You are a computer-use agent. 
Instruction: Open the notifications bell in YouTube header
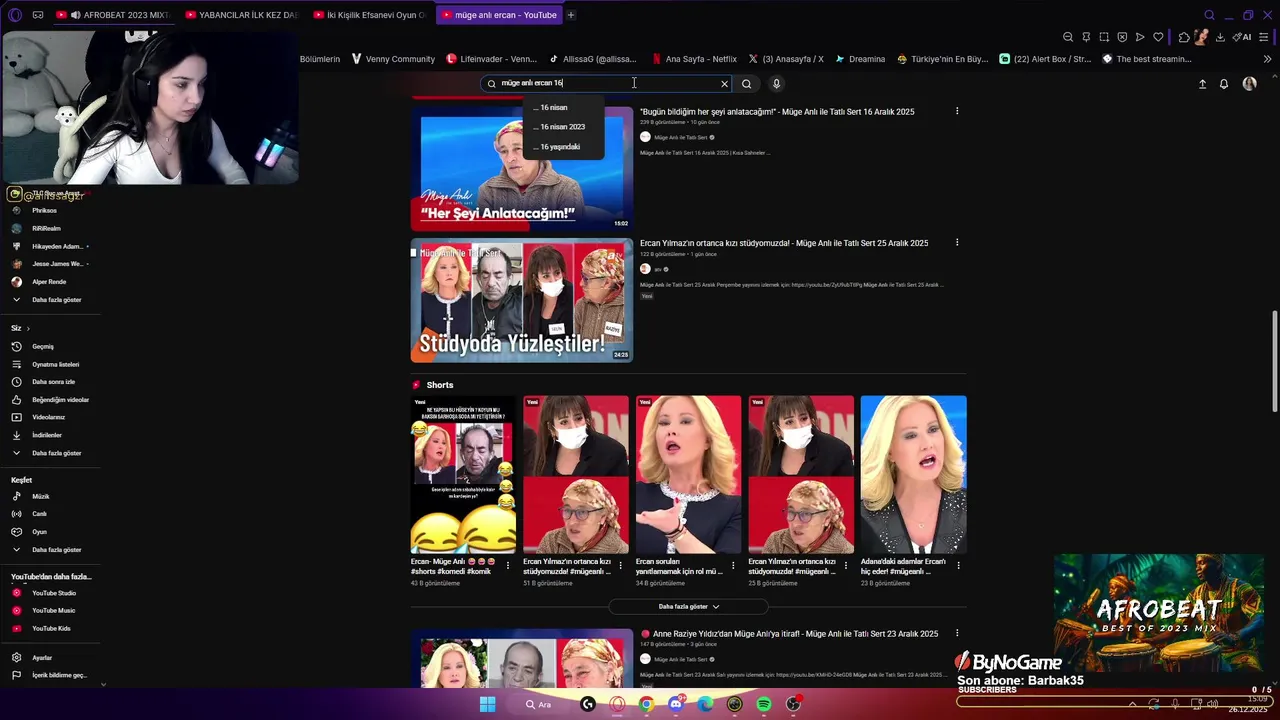pyautogui.click(x=1223, y=84)
